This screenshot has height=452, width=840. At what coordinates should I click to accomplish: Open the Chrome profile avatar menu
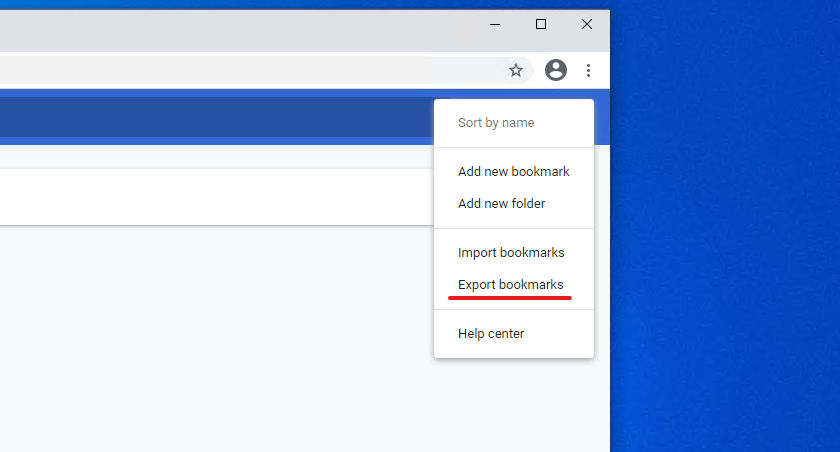[x=556, y=70]
